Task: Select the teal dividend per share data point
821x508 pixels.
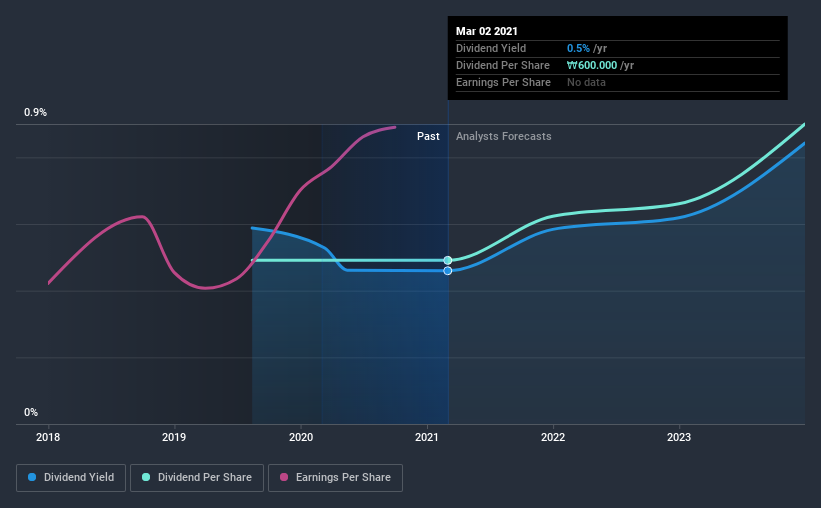Action: [448, 260]
